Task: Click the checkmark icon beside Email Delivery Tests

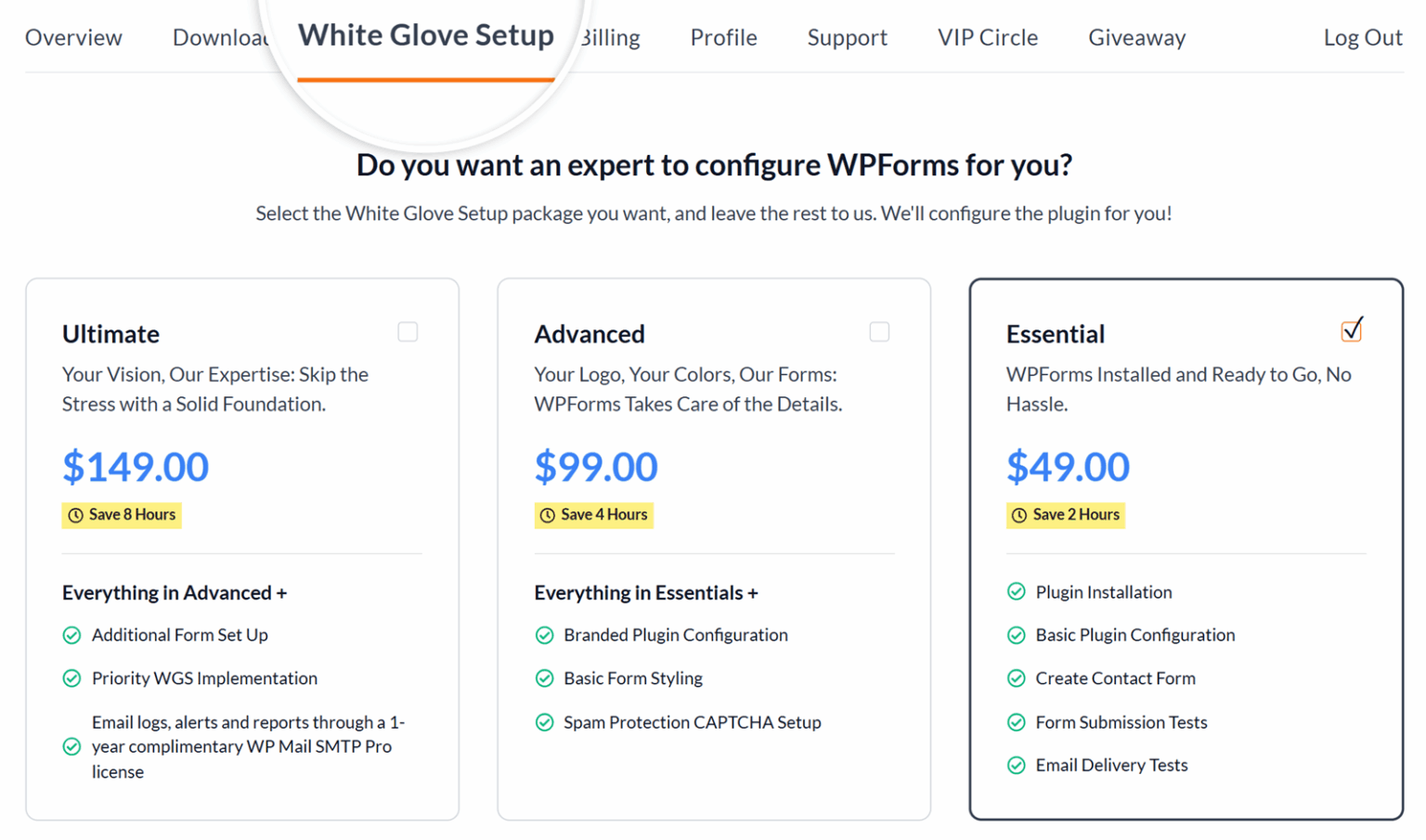Action: tap(1016, 765)
